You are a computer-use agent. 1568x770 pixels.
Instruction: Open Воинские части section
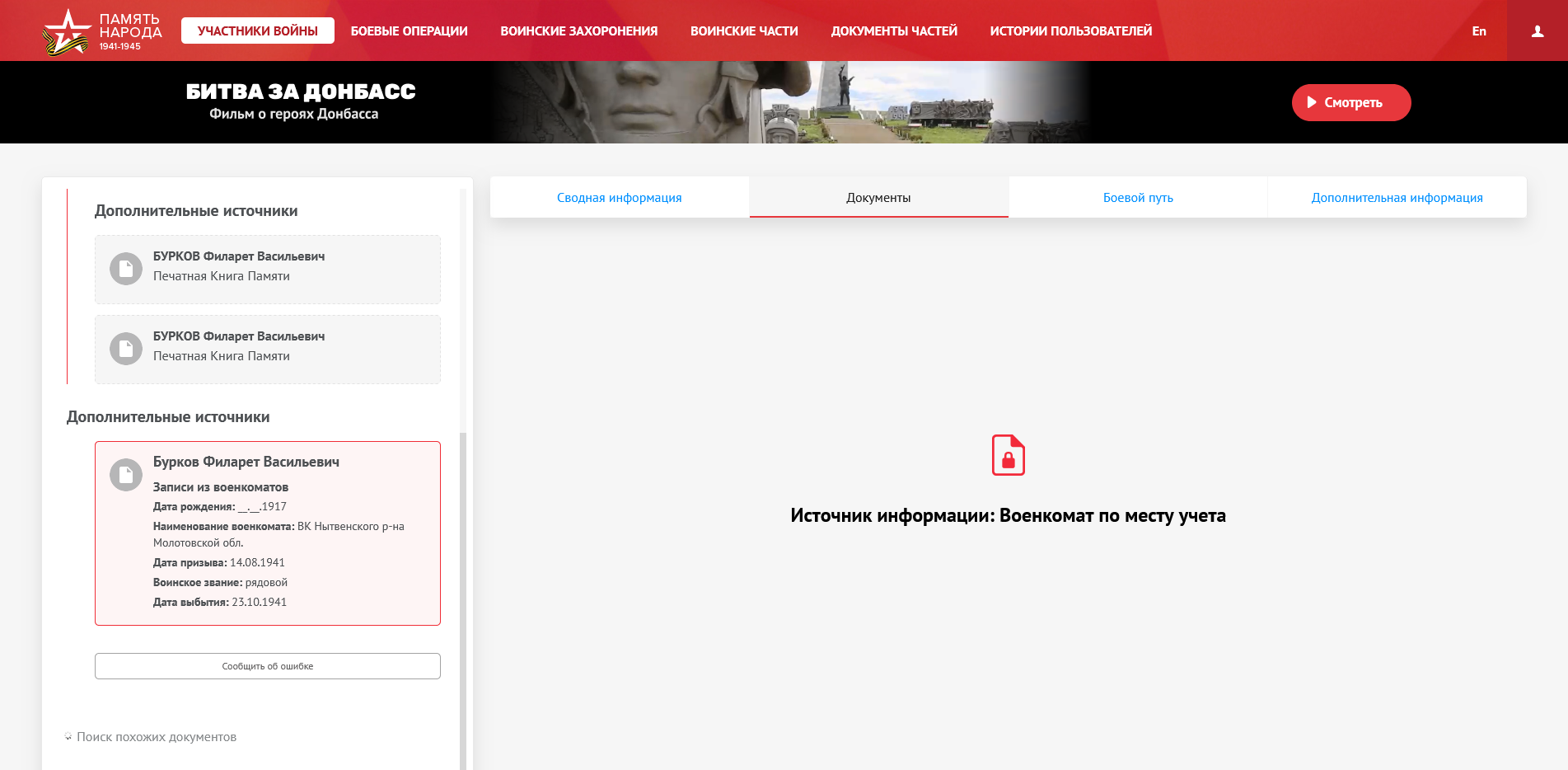[744, 31]
